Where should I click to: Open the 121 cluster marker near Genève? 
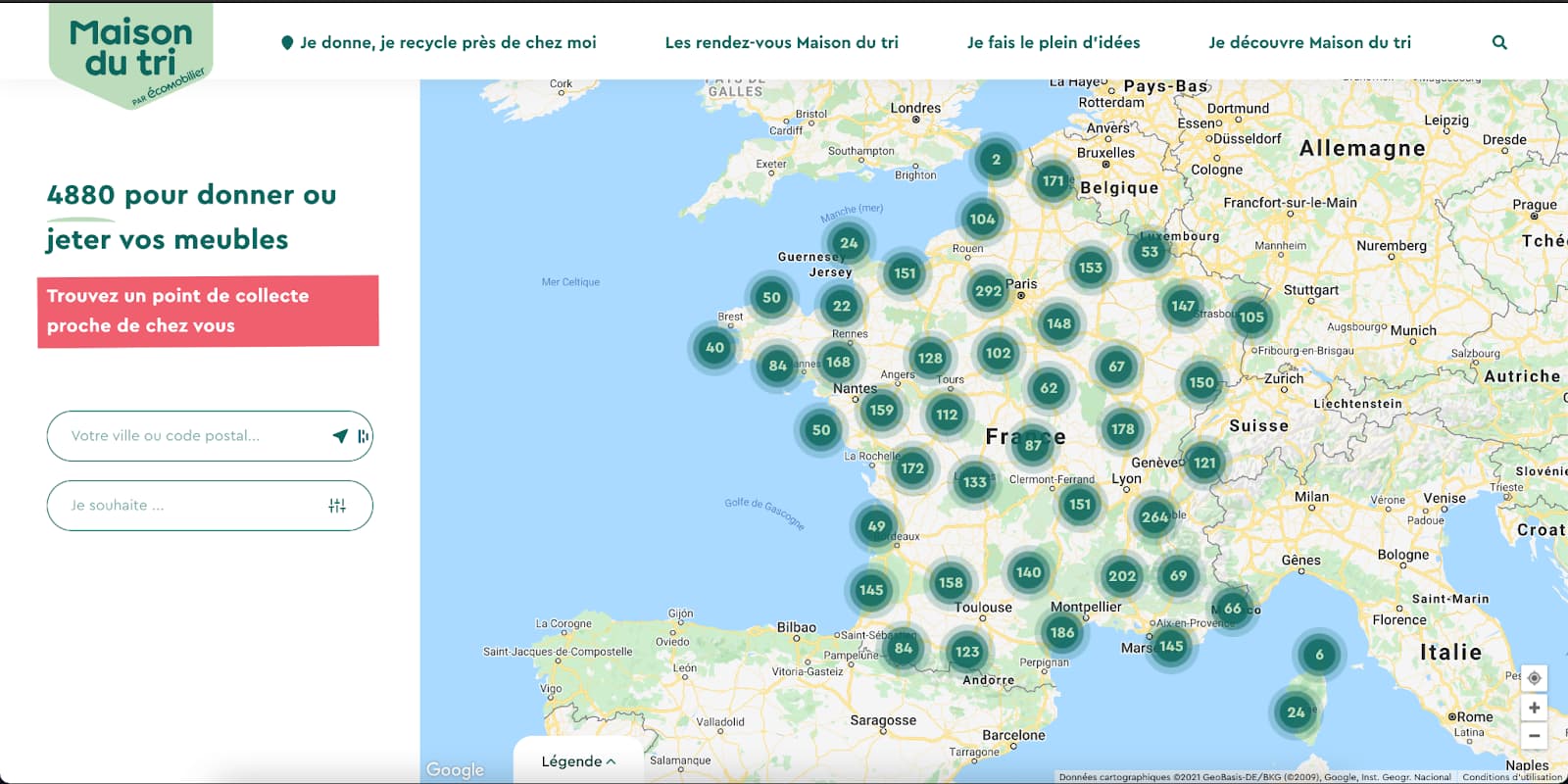pos(1204,464)
